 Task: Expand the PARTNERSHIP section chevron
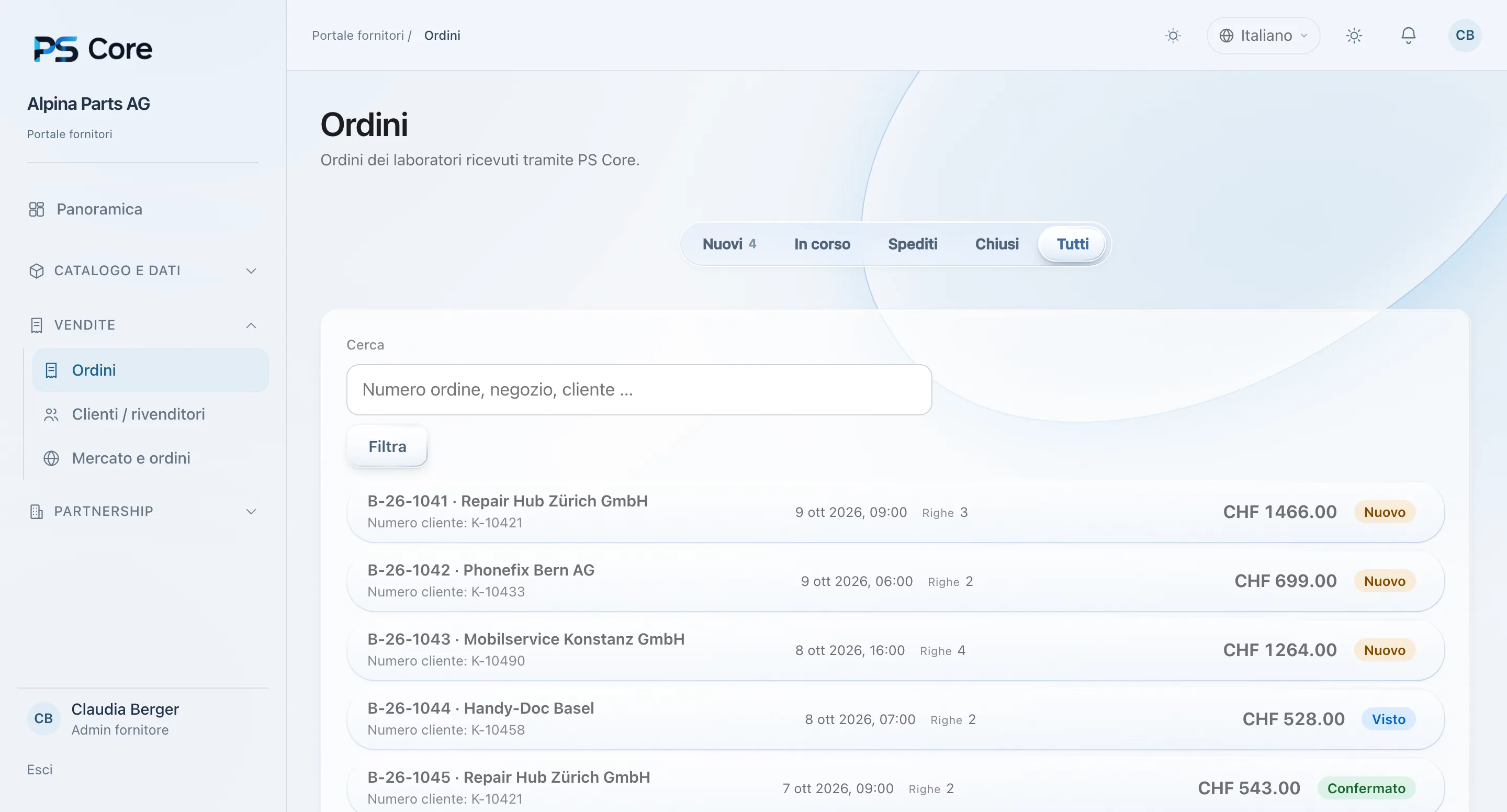251,511
